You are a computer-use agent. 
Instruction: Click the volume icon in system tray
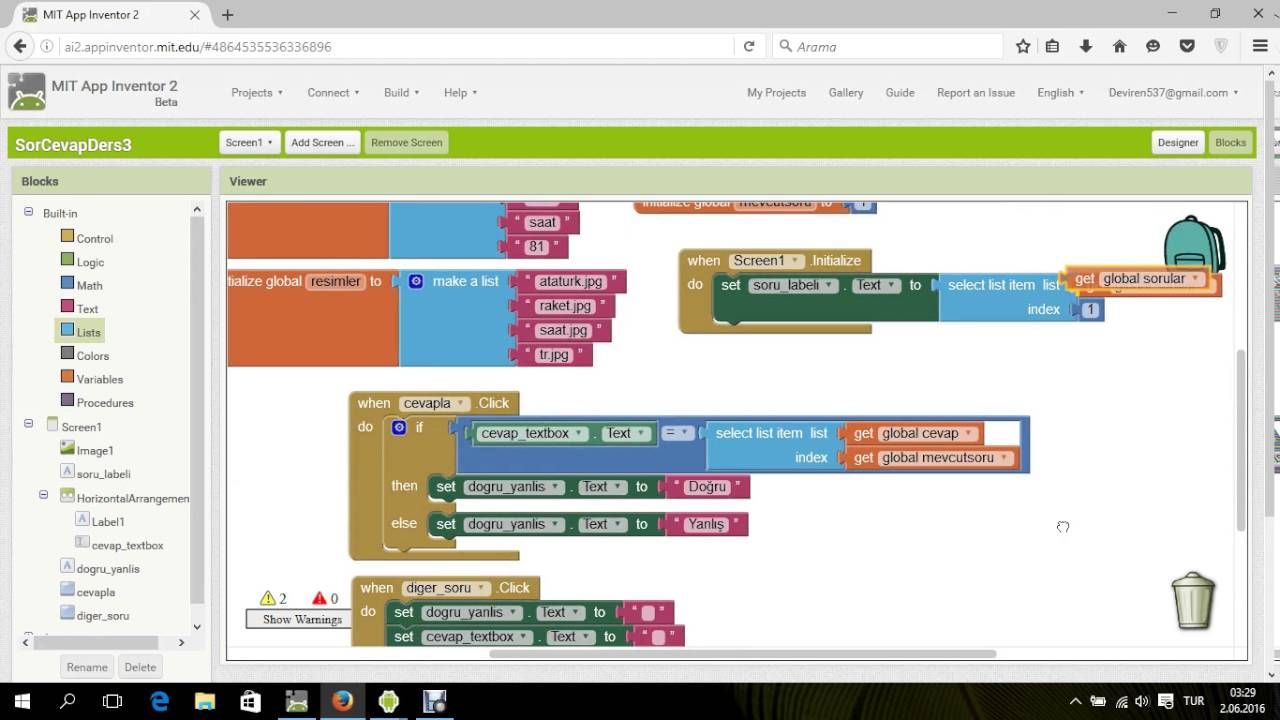pyautogui.click(x=1142, y=701)
